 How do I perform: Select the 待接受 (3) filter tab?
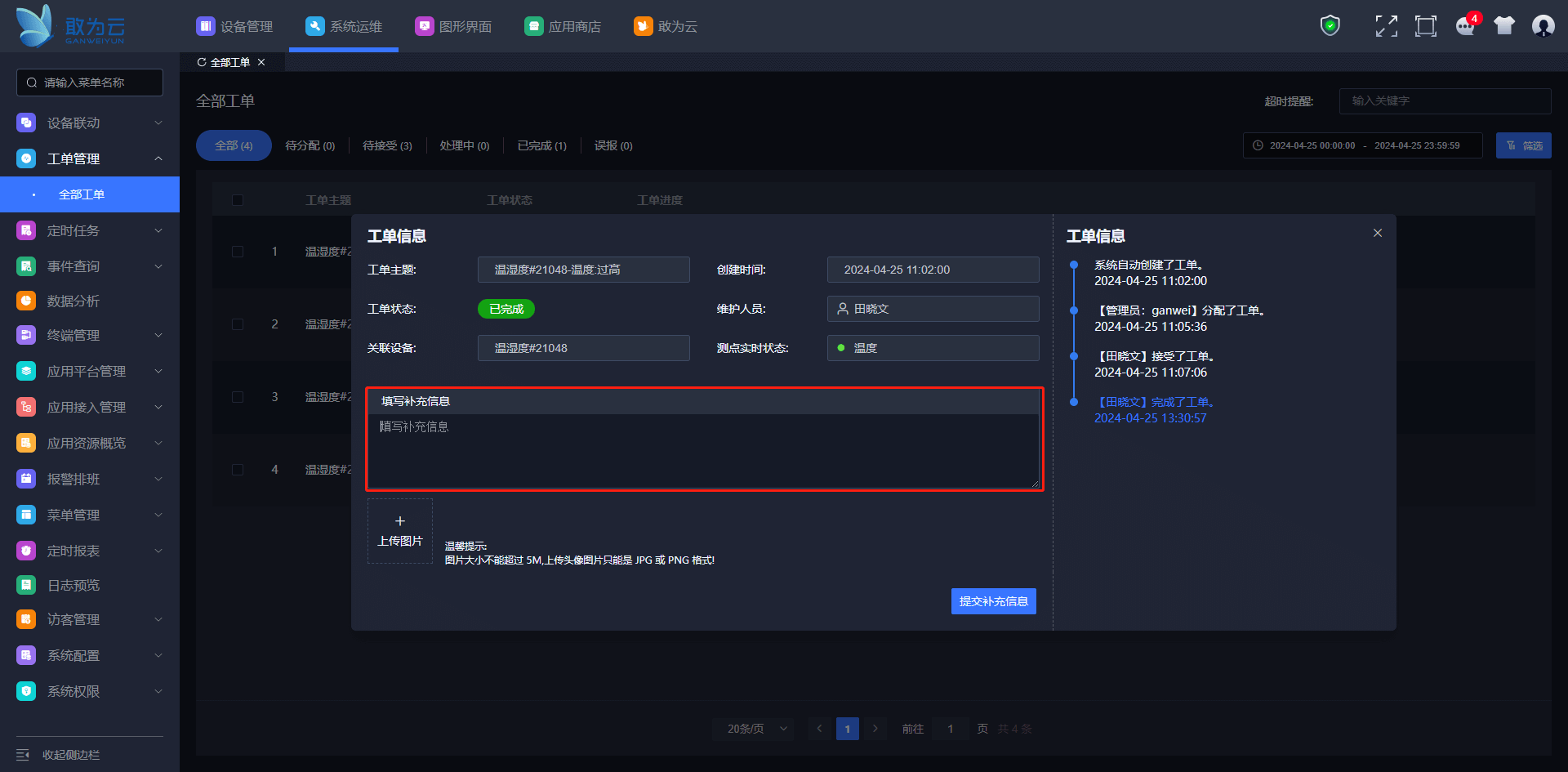pyautogui.click(x=387, y=145)
